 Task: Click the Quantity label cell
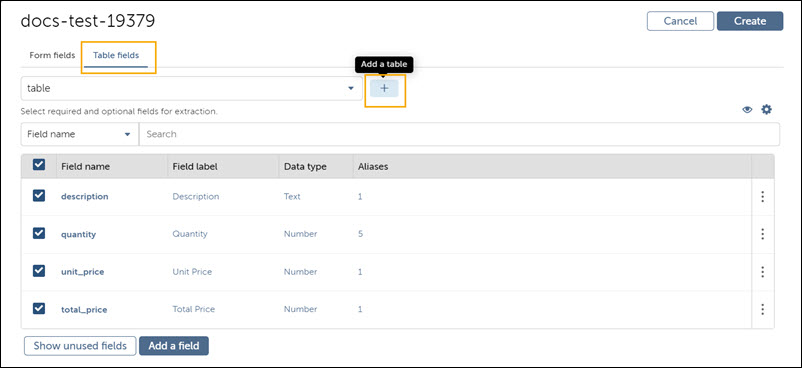pyautogui.click(x=190, y=234)
